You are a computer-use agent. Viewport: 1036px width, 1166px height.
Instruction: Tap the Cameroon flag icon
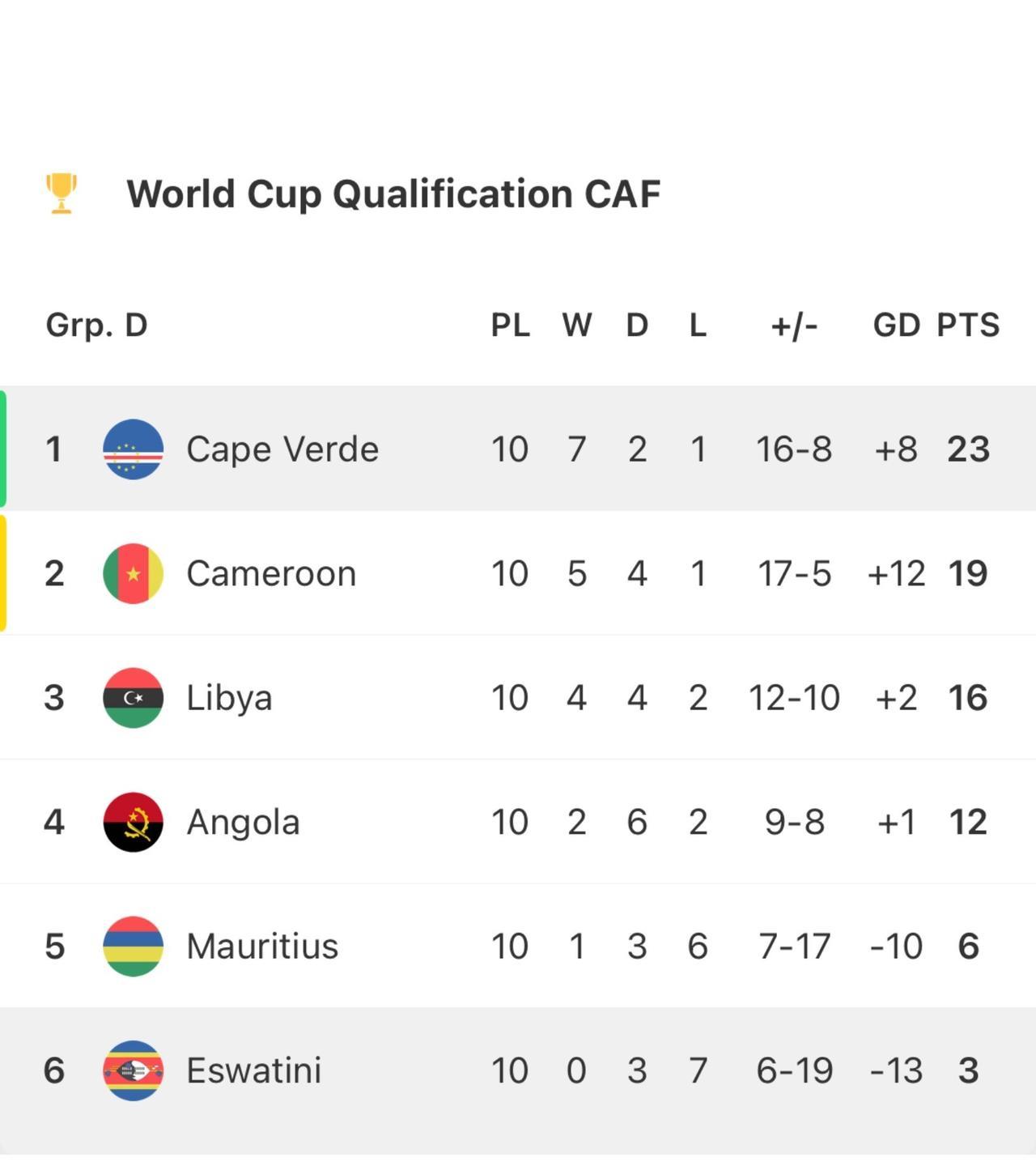134,573
